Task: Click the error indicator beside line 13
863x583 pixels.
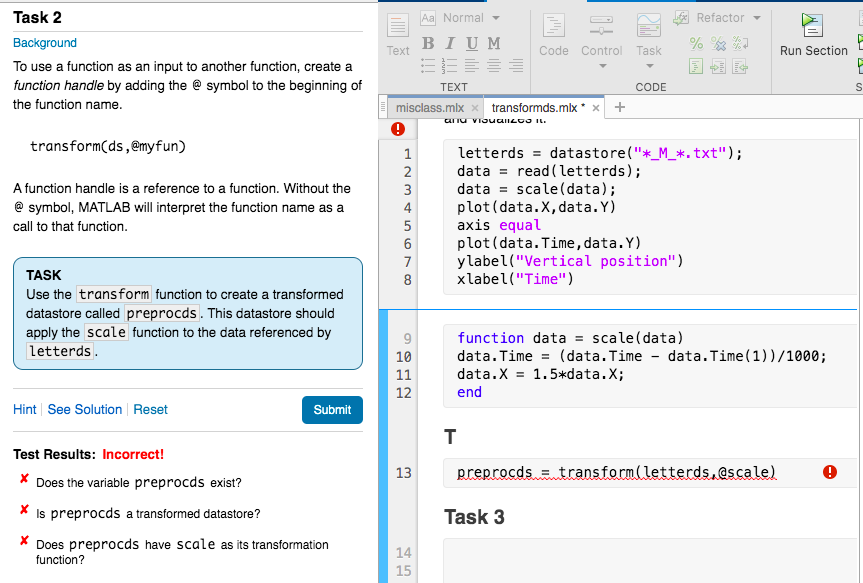Action: (x=830, y=470)
